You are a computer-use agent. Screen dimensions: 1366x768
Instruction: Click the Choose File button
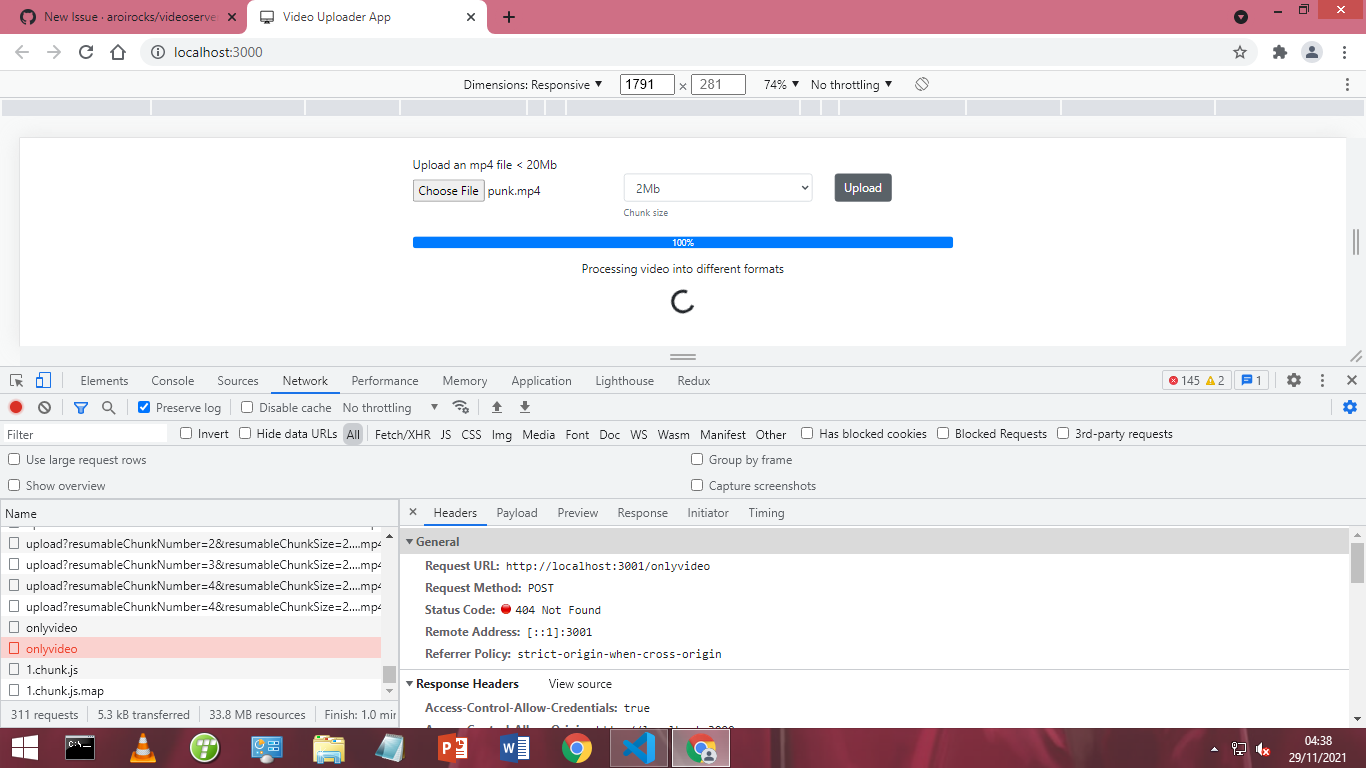[449, 191]
